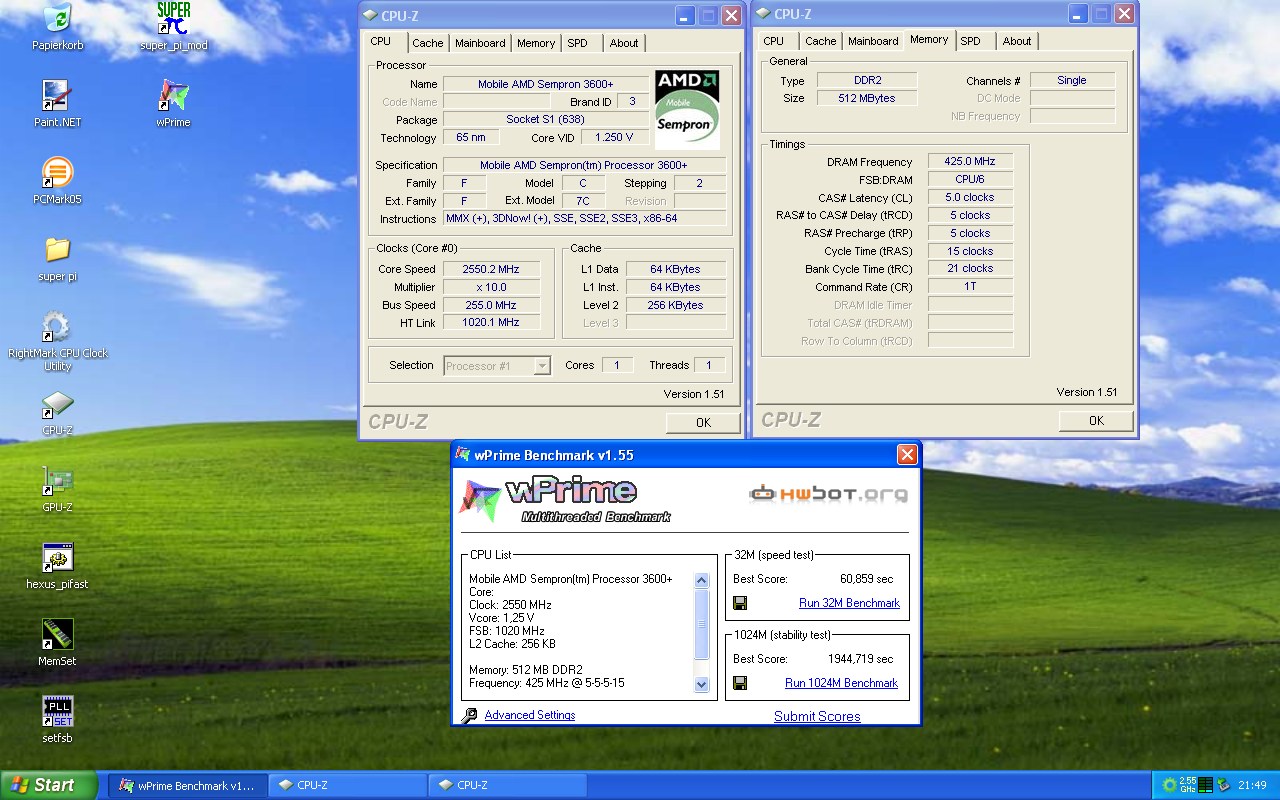Run the 1024M Benchmark link
Viewport: 1280px width, 800px height.
coord(841,683)
